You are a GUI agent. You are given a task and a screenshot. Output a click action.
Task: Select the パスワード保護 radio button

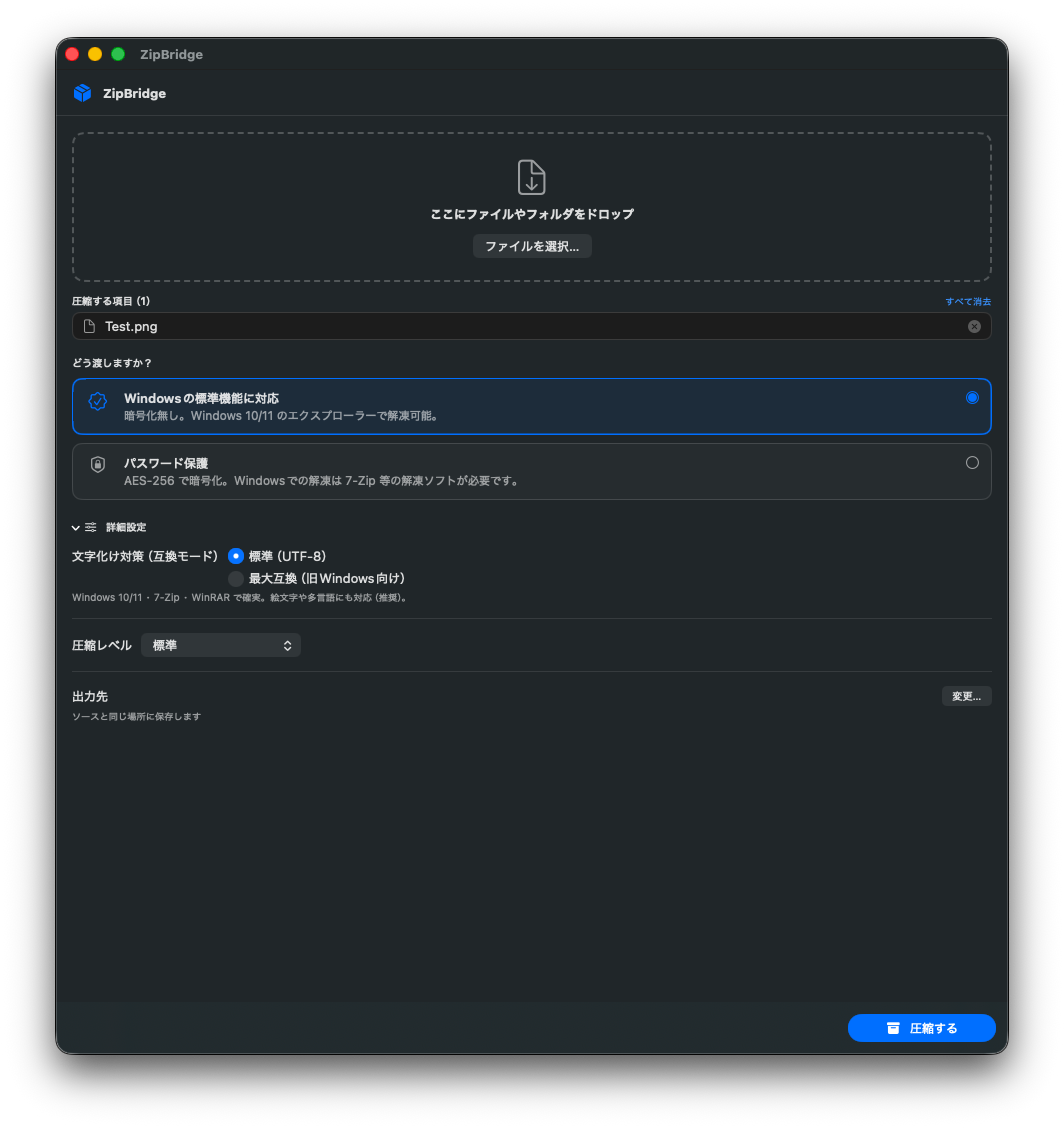click(x=972, y=463)
